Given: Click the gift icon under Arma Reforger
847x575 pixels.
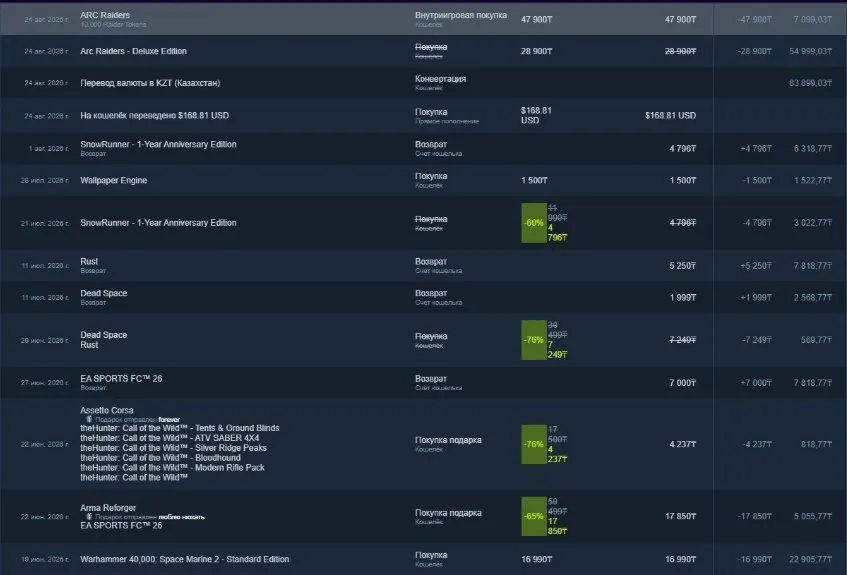Looking at the screenshot, I should tap(89, 517).
